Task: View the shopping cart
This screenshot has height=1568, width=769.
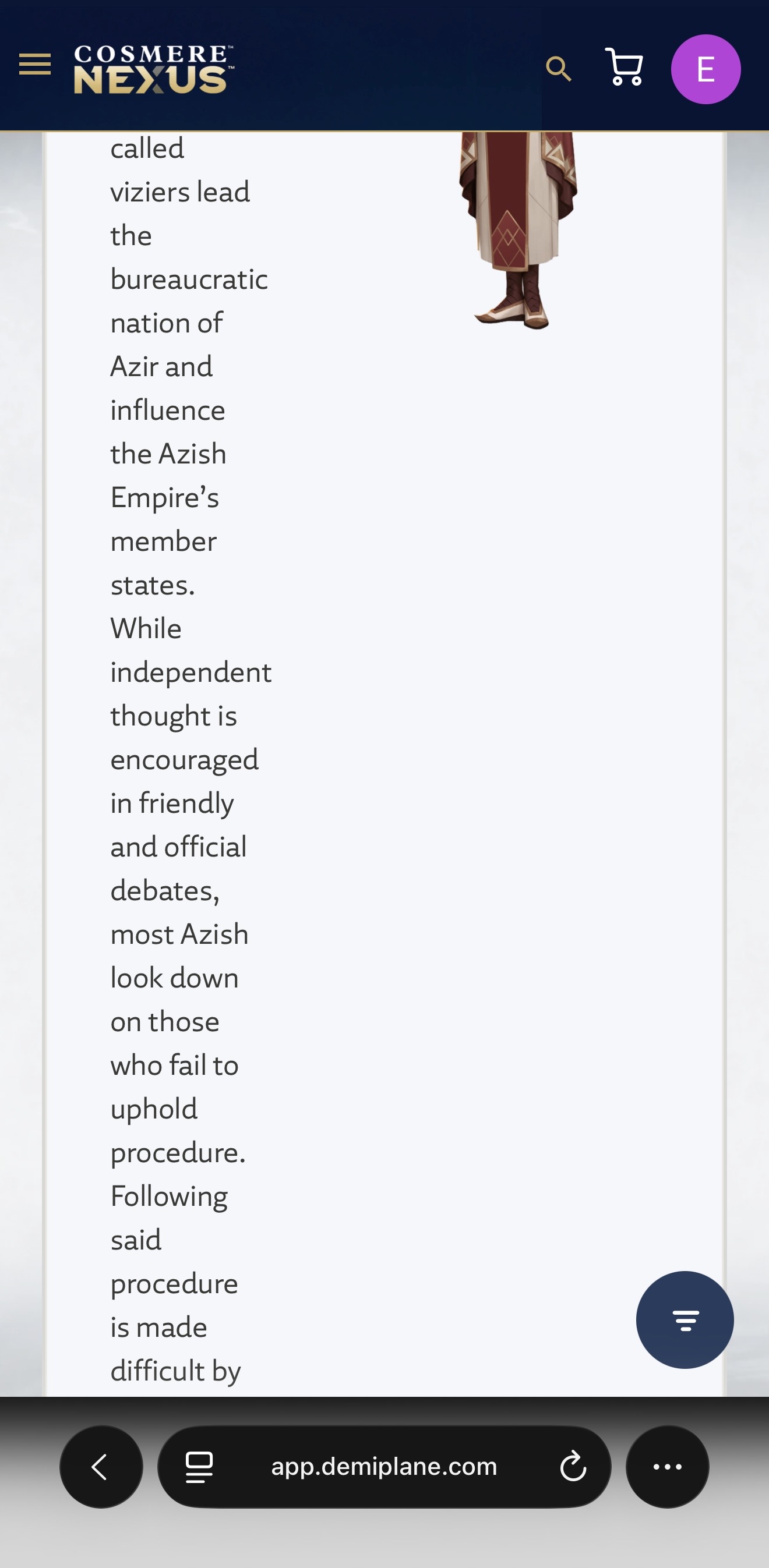Action: [624, 67]
